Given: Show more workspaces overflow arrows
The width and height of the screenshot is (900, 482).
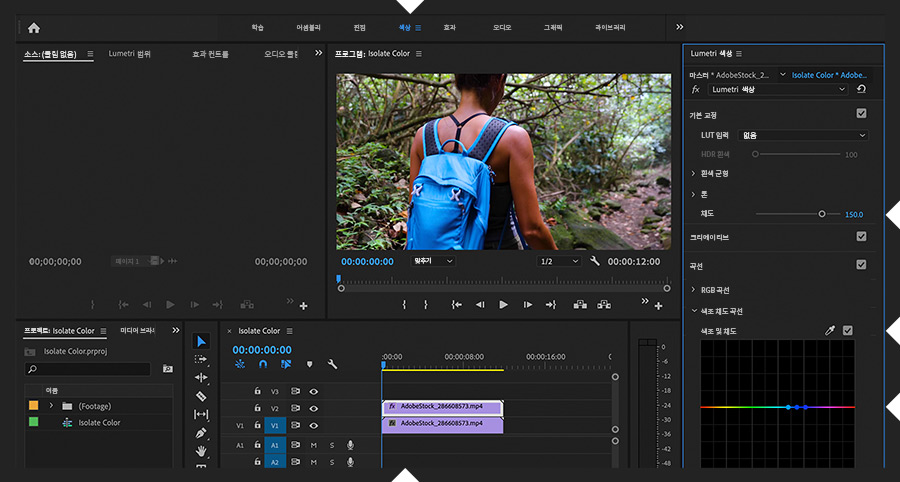Looking at the screenshot, I should (x=680, y=27).
